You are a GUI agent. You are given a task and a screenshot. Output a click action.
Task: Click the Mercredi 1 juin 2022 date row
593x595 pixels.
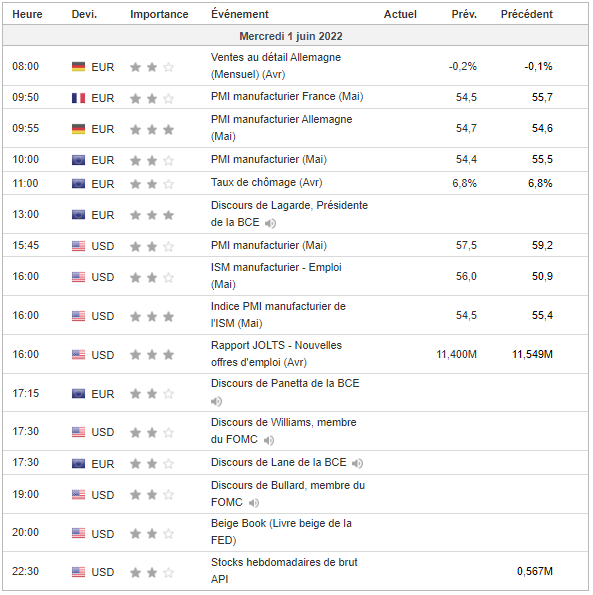(296, 36)
